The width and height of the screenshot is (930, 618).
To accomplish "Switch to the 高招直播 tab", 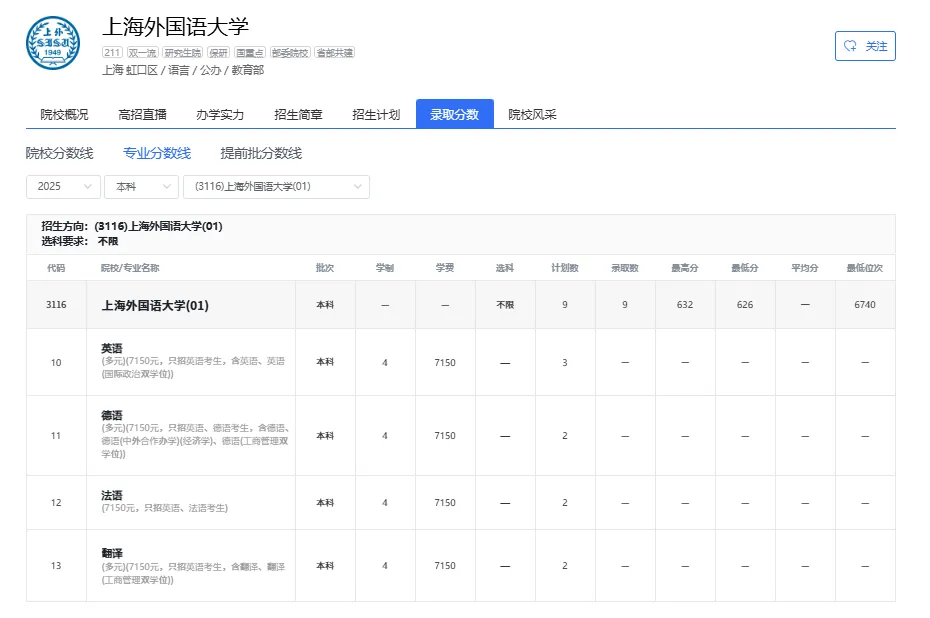I will point(142,114).
